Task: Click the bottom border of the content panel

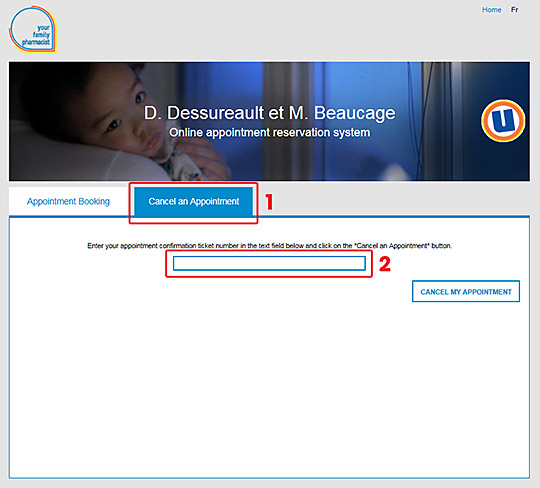Action: point(269,478)
